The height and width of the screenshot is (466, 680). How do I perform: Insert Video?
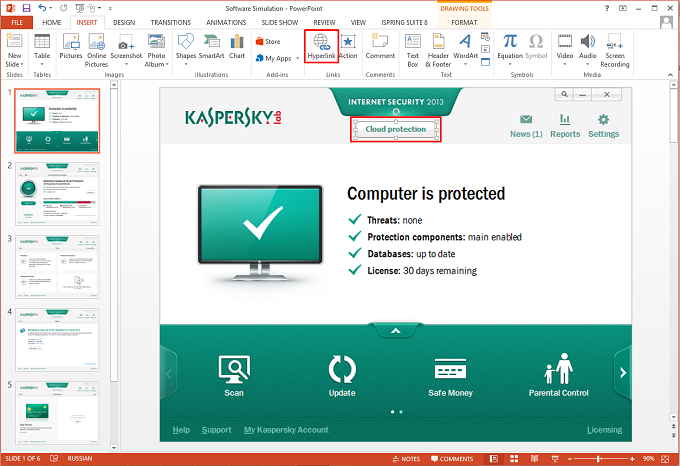click(x=565, y=49)
